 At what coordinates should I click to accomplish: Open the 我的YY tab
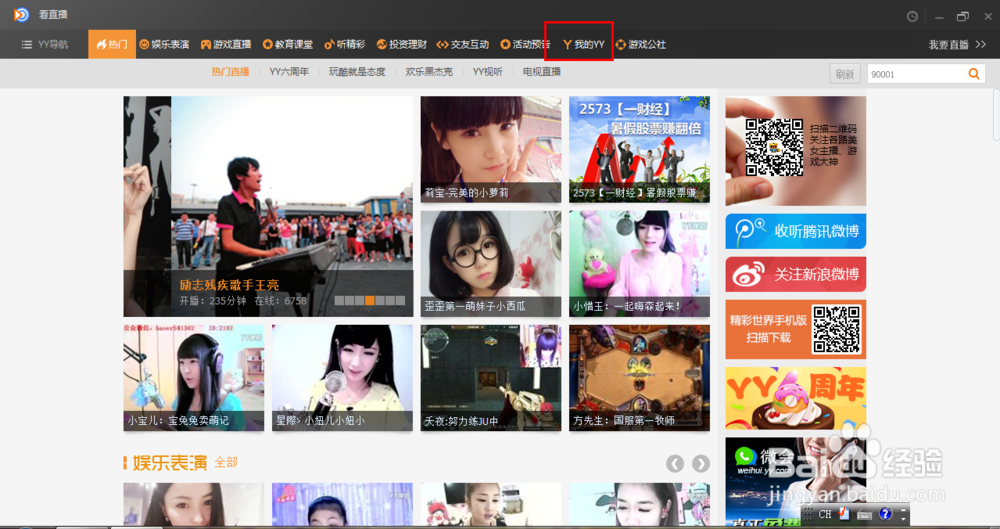tap(584, 45)
